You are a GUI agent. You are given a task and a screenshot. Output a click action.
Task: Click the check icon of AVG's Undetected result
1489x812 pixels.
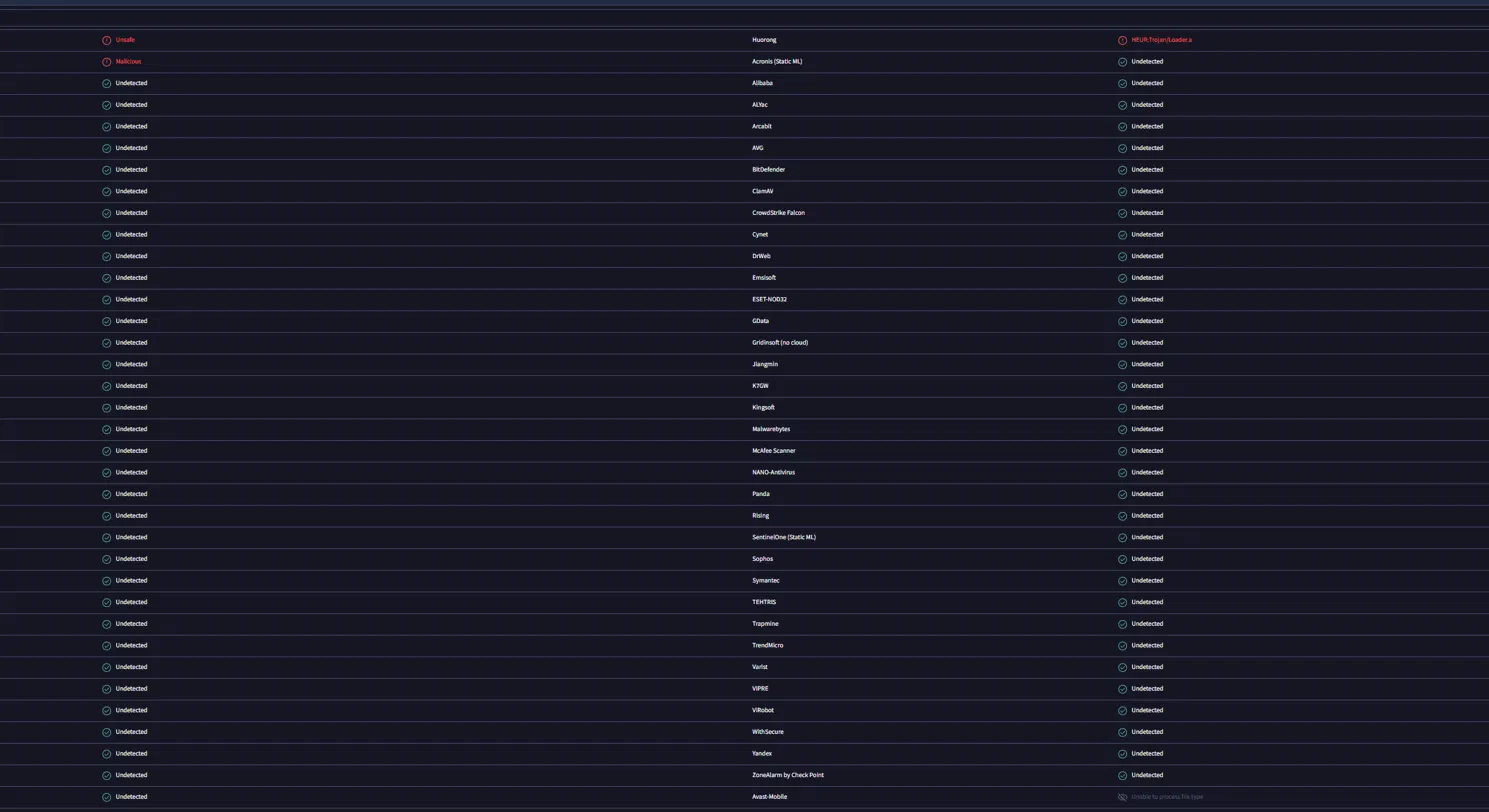pyautogui.click(x=1123, y=148)
